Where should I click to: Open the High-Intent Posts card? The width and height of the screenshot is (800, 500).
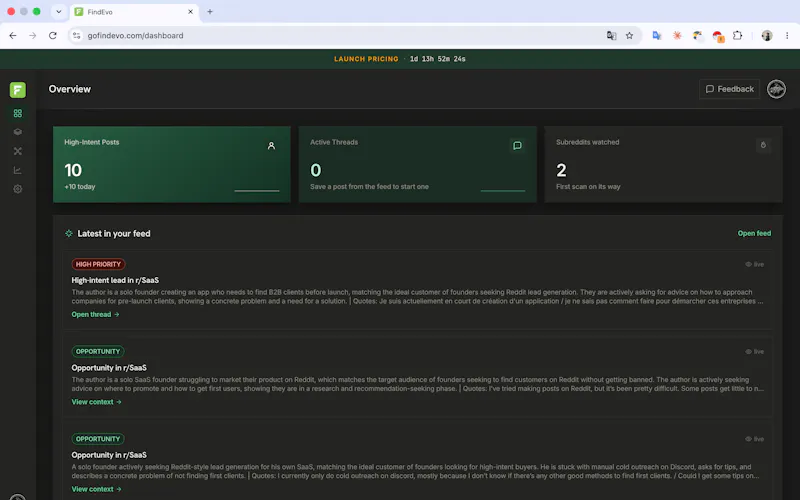pos(172,164)
